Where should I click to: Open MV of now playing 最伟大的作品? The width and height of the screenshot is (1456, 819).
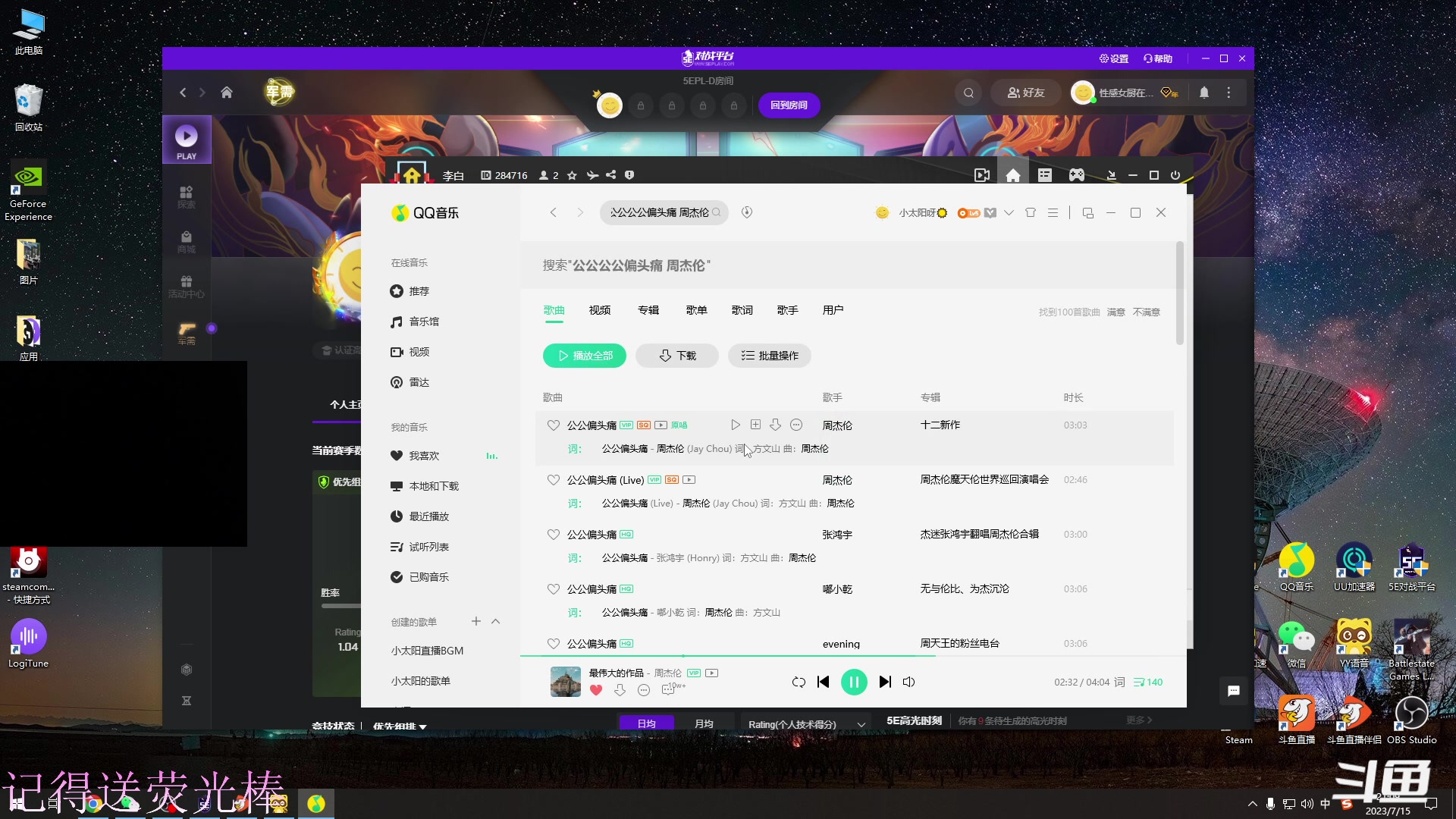click(x=711, y=673)
